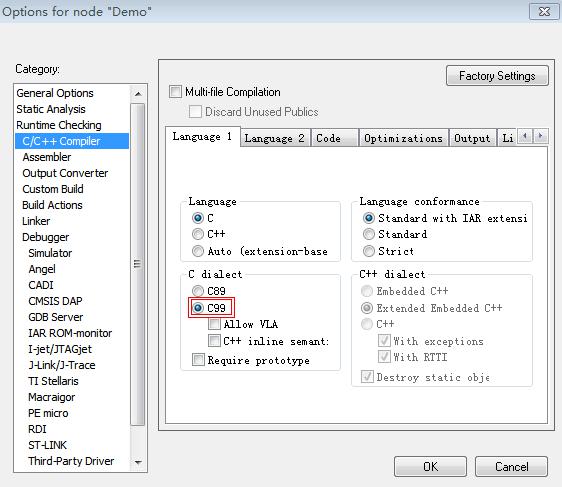Image resolution: width=562 pixels, height=487 pixels.
Task: Click the tab strip left scroll arrow
Action: coord(525,136)
